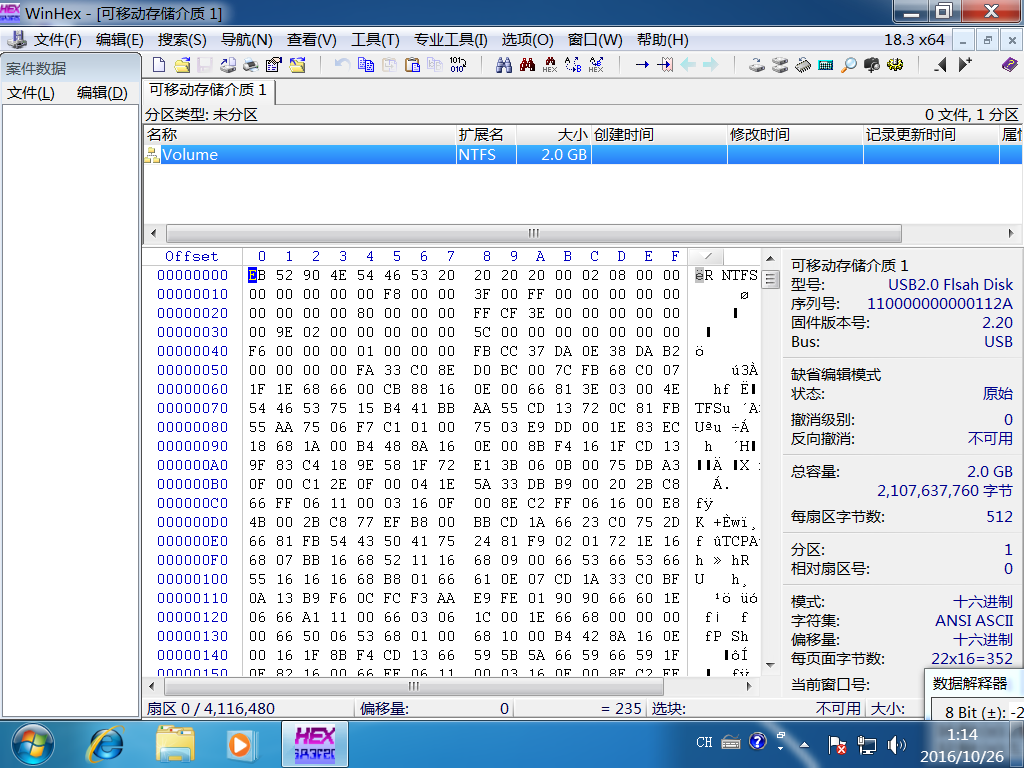
Task: Open 编辑(D) in case data panel
Action: pos(102,93)
